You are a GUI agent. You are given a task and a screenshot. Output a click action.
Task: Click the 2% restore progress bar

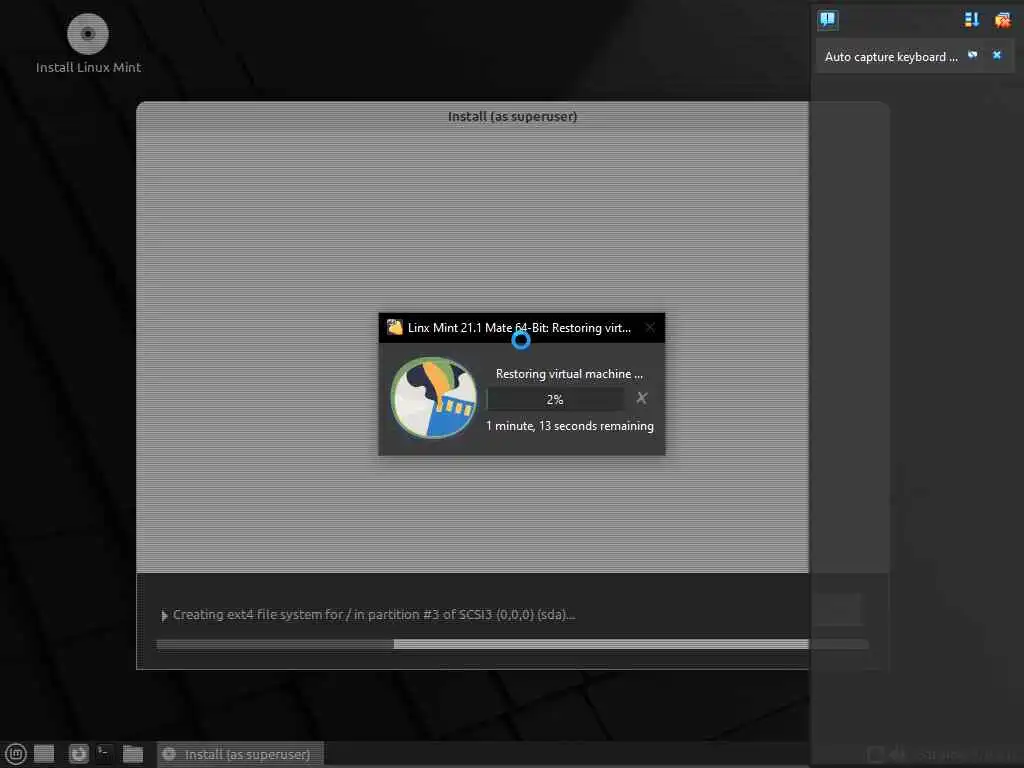(554, 399)
